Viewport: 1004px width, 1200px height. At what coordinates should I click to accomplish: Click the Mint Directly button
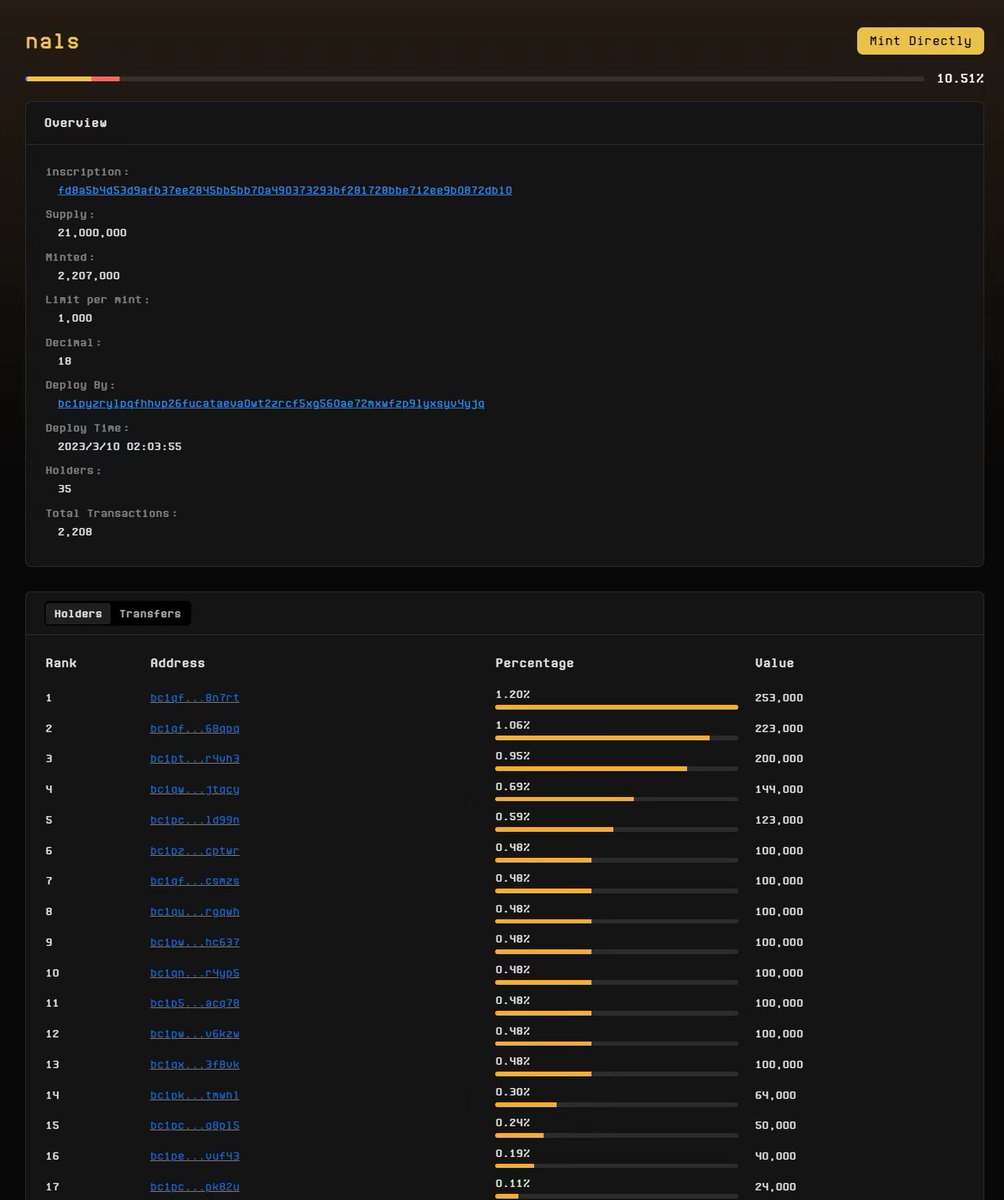point(920,41)
